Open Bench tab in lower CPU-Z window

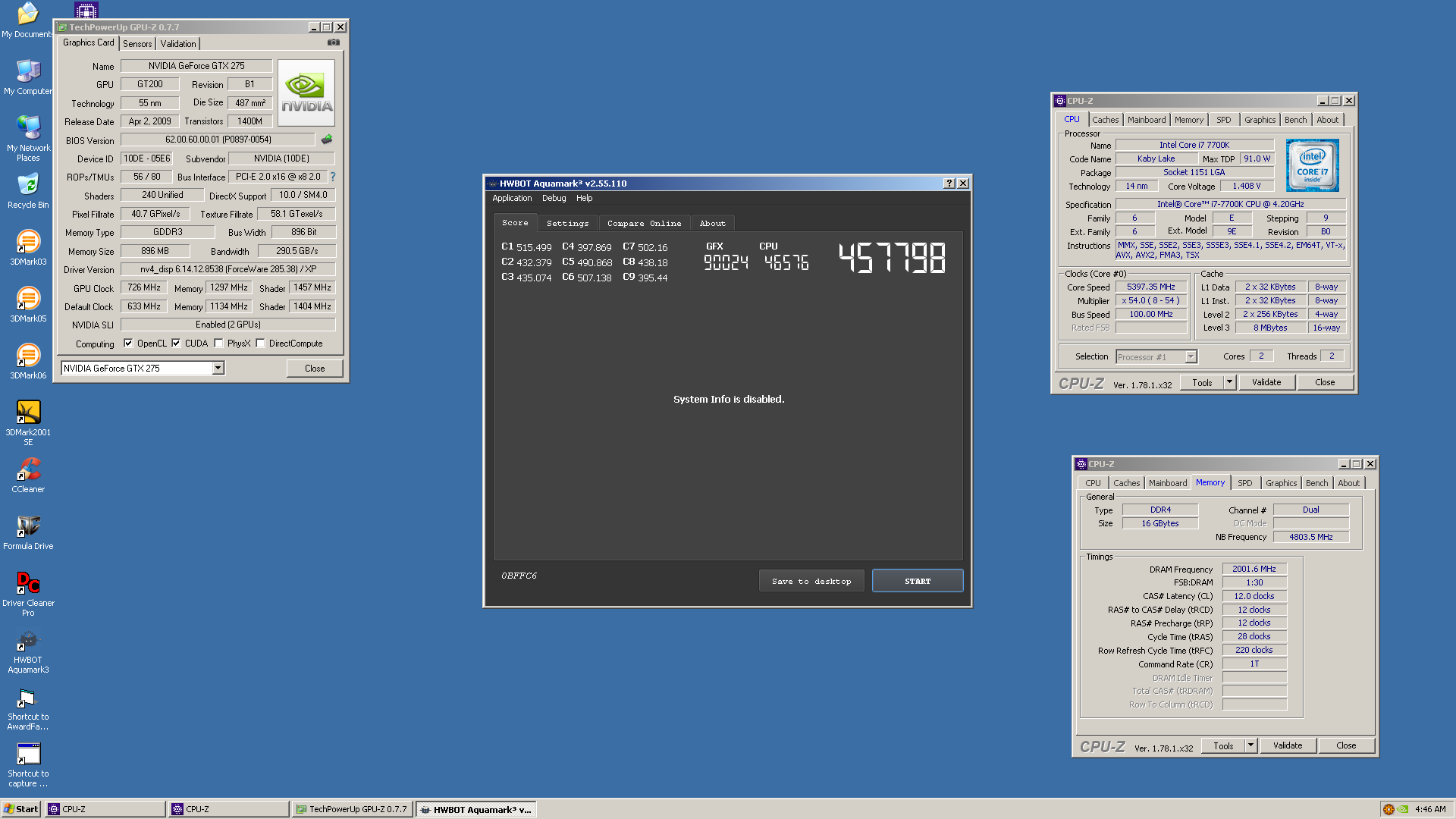(x=1317, y=483)
